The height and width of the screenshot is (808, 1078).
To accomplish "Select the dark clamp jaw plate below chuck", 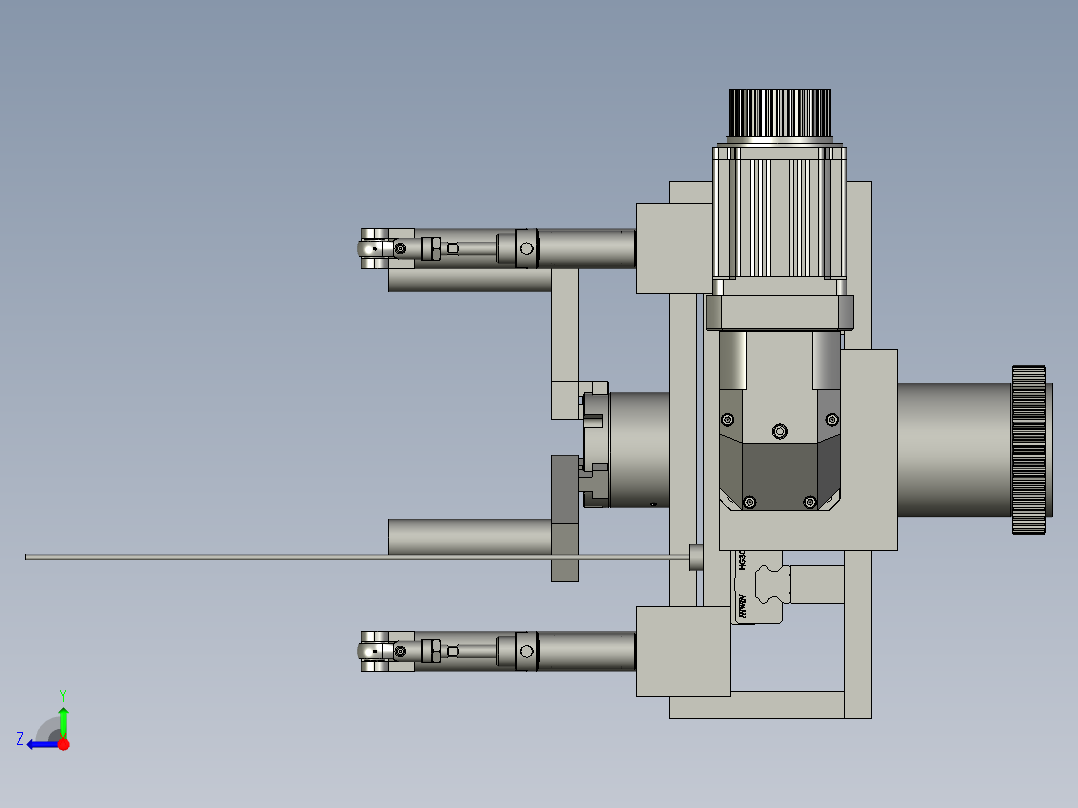I will click(x=564, y=518).
